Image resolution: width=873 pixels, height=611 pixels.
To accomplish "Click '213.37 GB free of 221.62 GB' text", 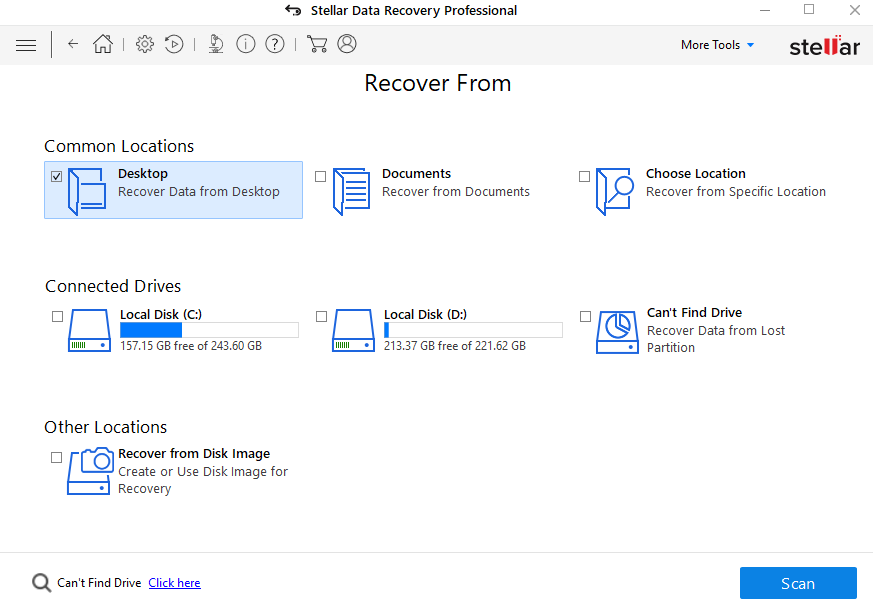I will 455,346.
